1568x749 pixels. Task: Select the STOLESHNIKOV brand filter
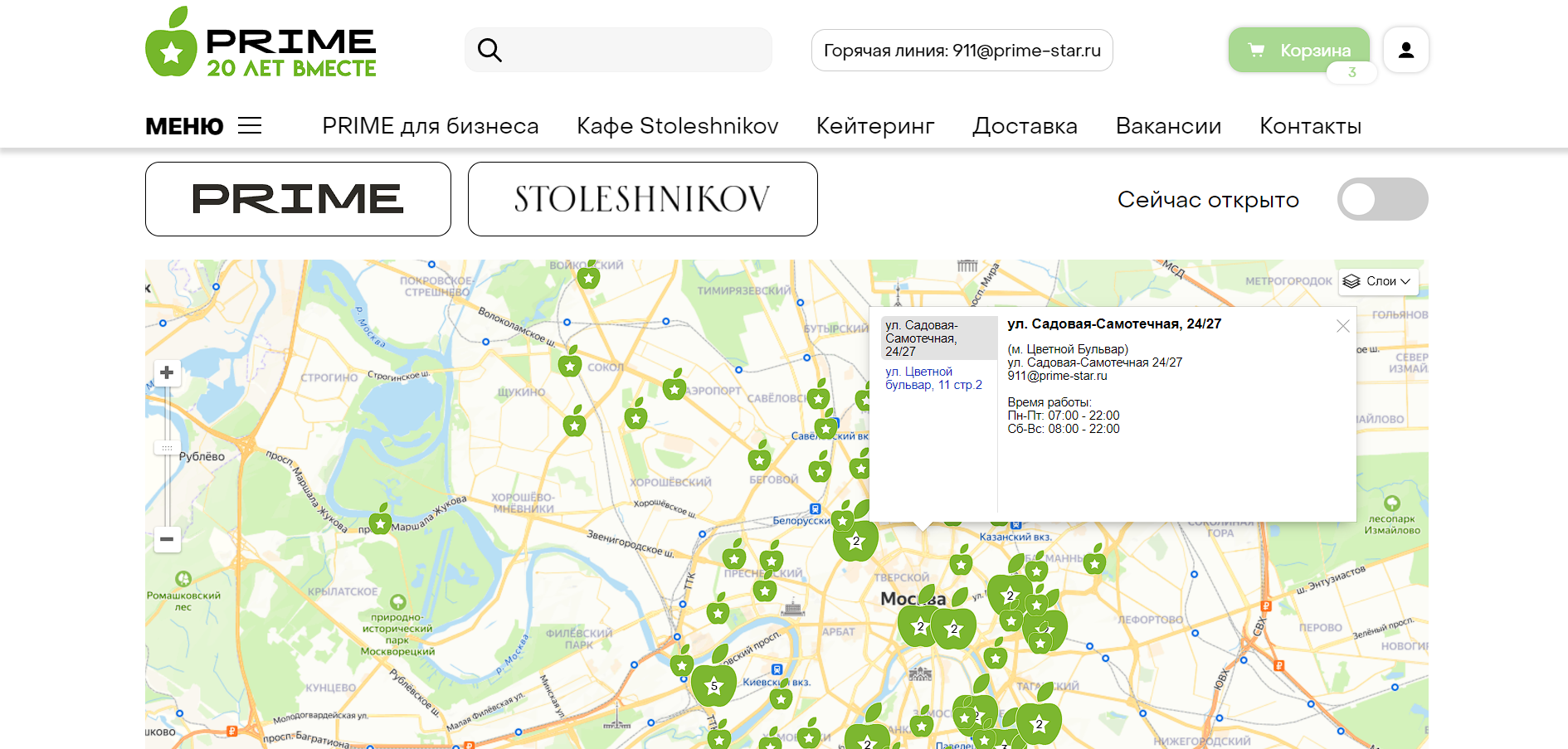click(x=642, y=199)
